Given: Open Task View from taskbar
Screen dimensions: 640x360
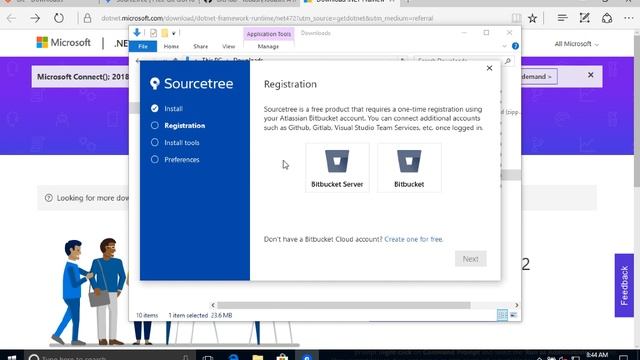Looking at the screenshot, I should [208, 358].
